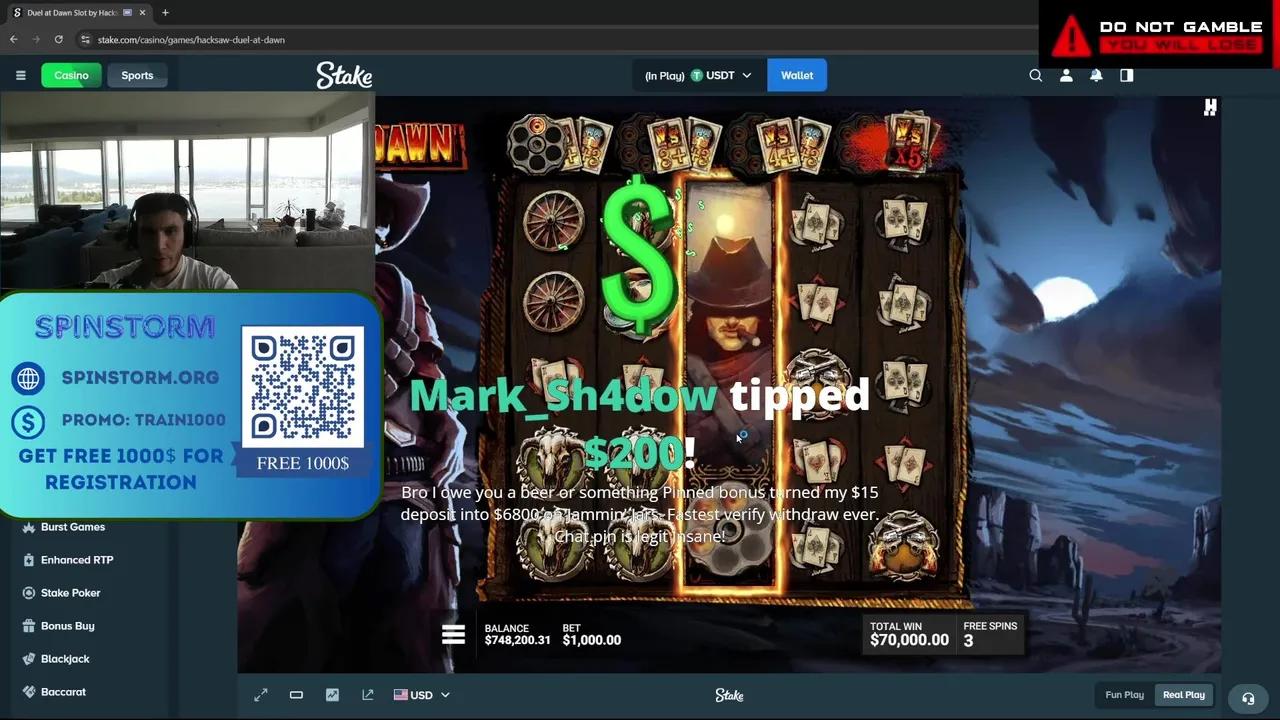The height and width of the screenshot is (720, 1280).
Task: Click the Stake logo in header
Action: [x=344, y=75]
